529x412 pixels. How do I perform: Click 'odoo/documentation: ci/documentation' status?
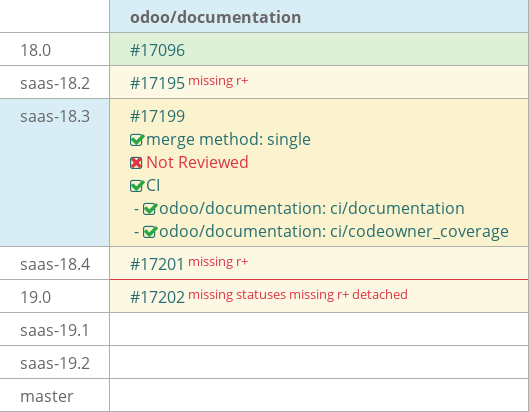[x=312, y=209]
